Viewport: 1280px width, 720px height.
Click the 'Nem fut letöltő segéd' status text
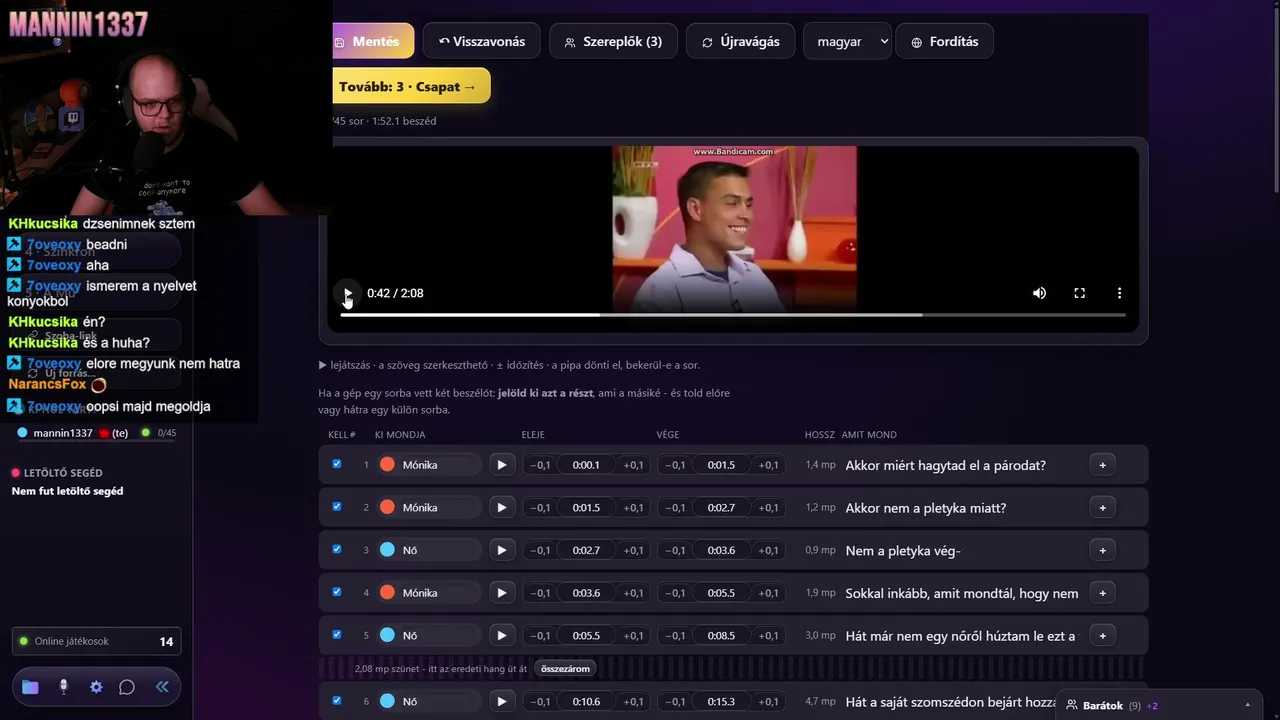click(x=67, y=491)
